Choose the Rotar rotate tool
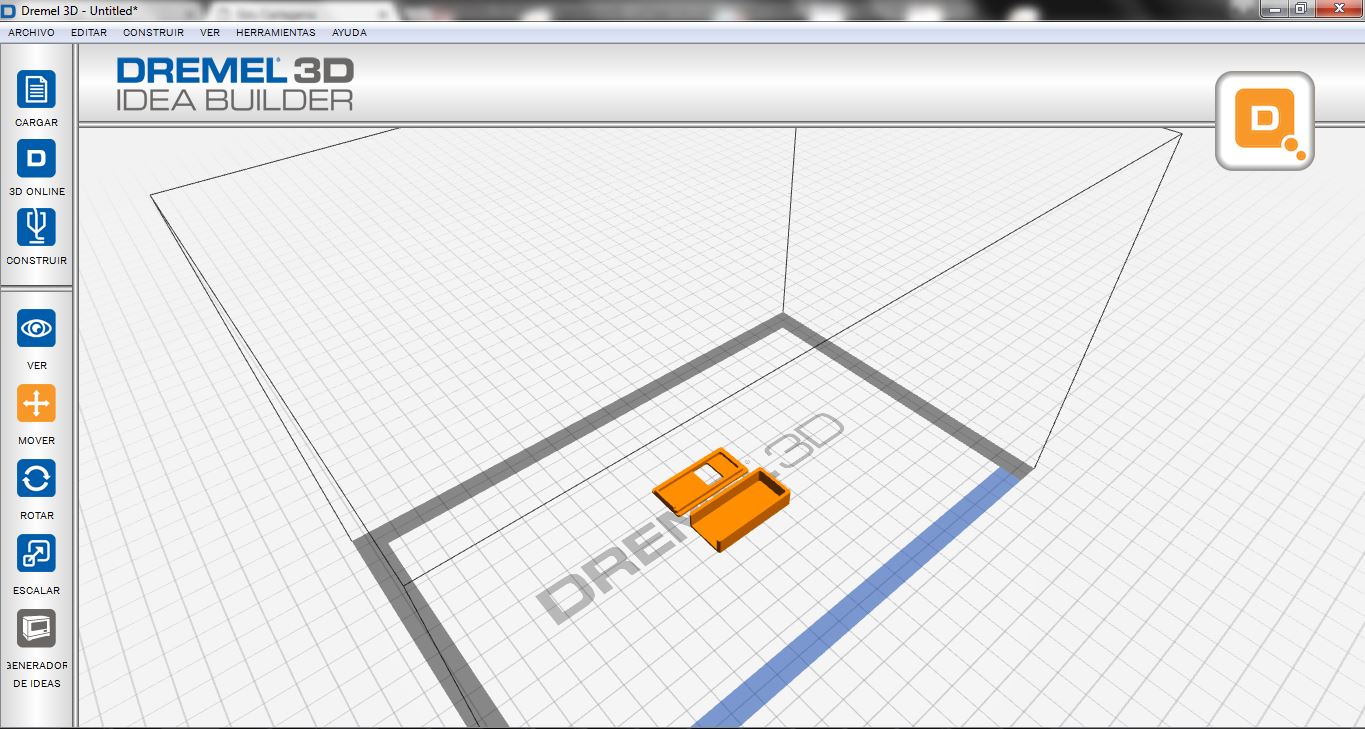The height and width of the screenshot is (729, 1365). [x=36, y=478]
